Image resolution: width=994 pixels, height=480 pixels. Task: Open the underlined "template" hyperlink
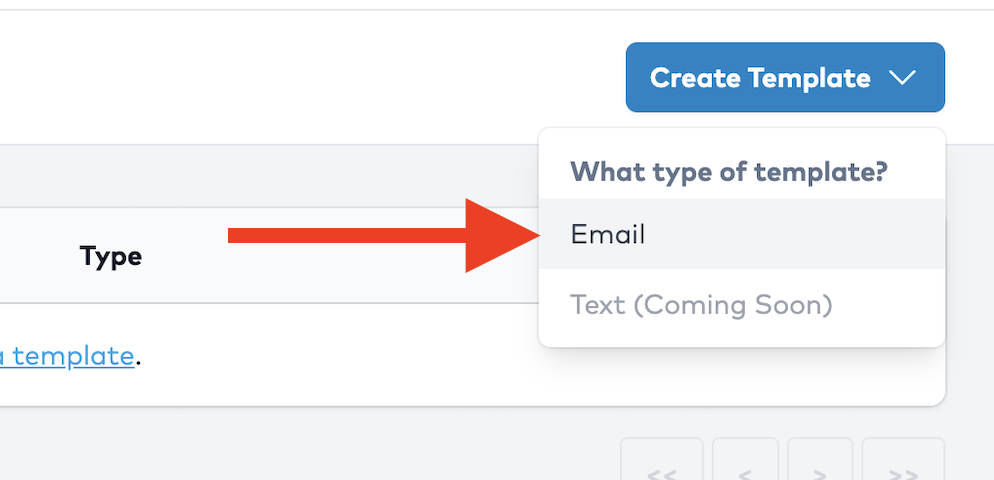[x=68, y=355]
